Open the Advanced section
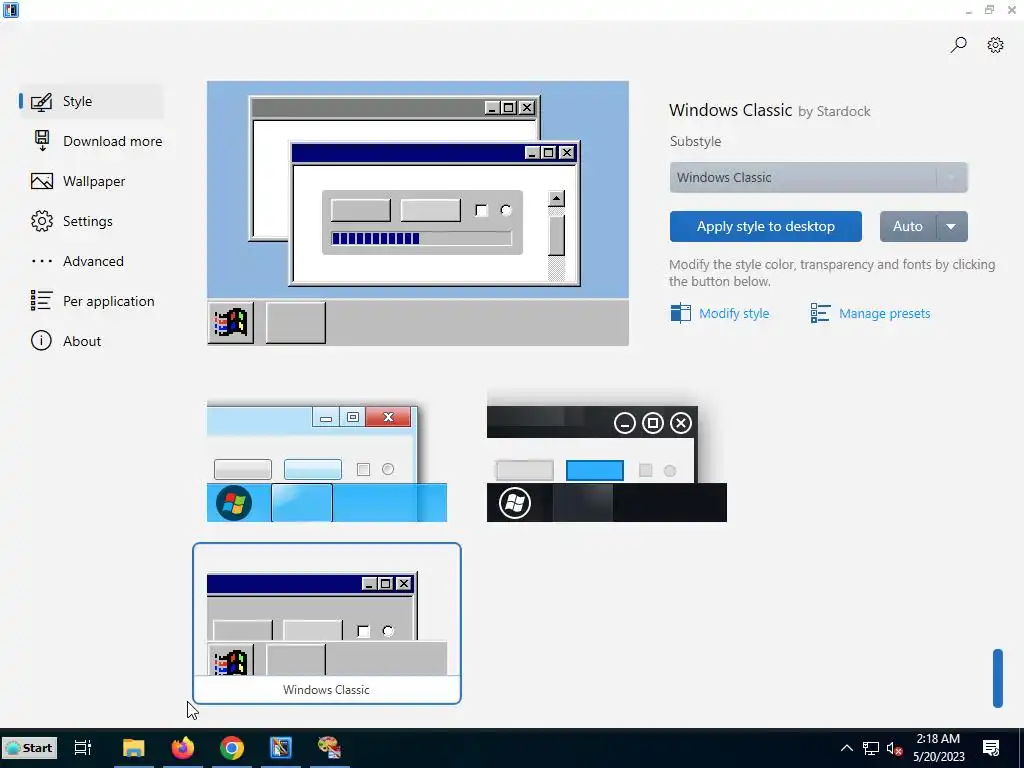Screen dimensions: 1024x768 point(91,261)
